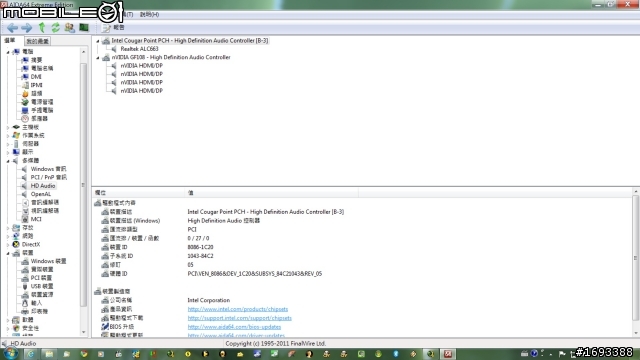Click the red AIDA64 taskbar button

coord(448,354)
